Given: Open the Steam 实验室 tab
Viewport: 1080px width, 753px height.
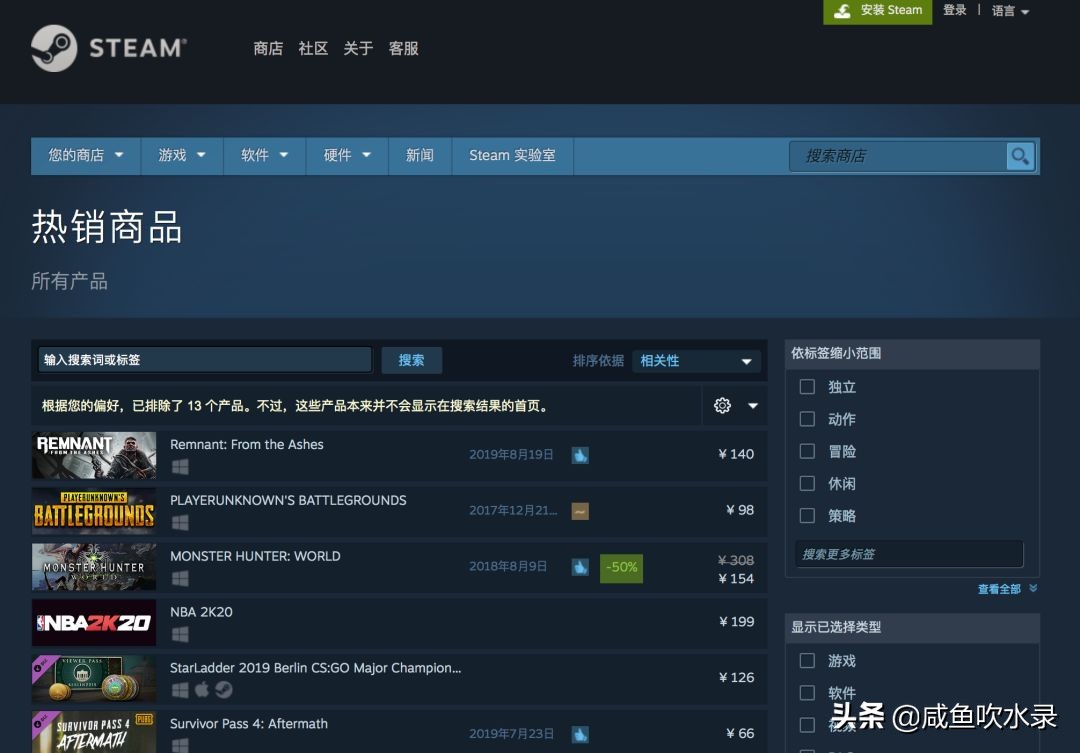Looking at the screenshot, I should click(512, 156).
